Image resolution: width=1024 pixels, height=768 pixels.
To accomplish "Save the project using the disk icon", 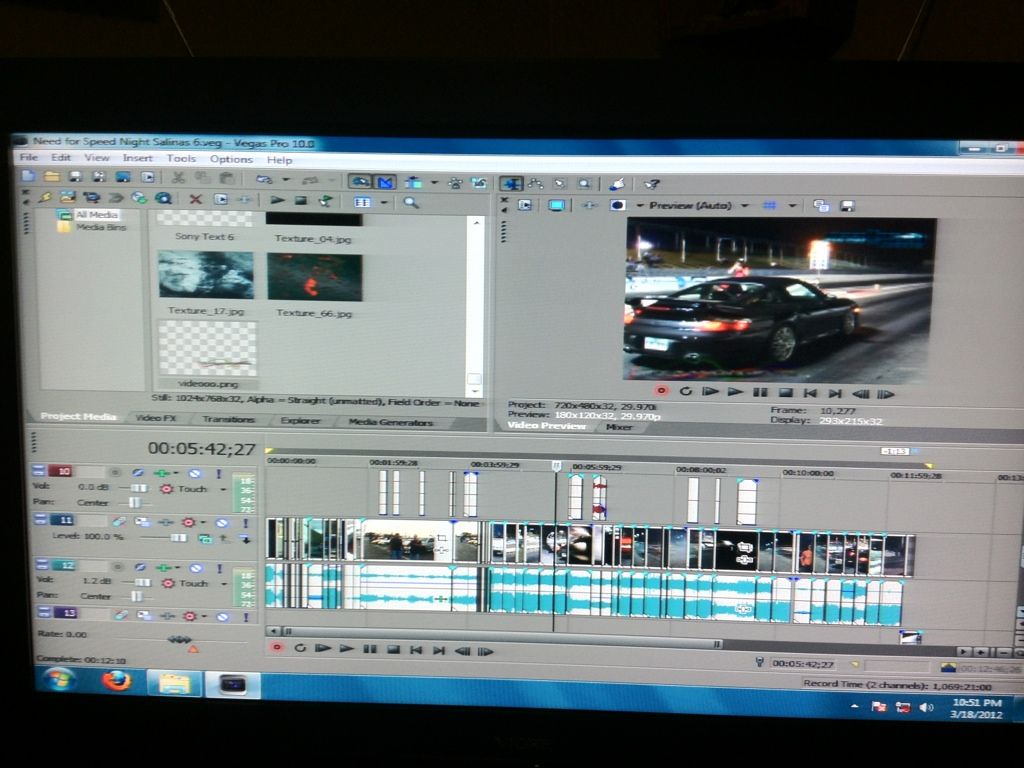I will coord(76,177).
